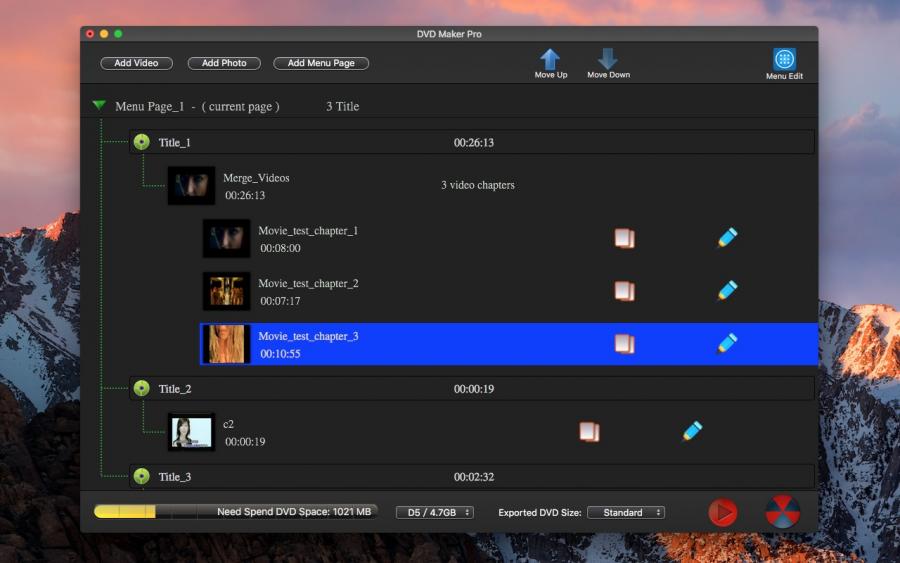Select the highlighted Movie_test_chapter_3 row
This screenshot has height=563, width=900.
[509, 344]
